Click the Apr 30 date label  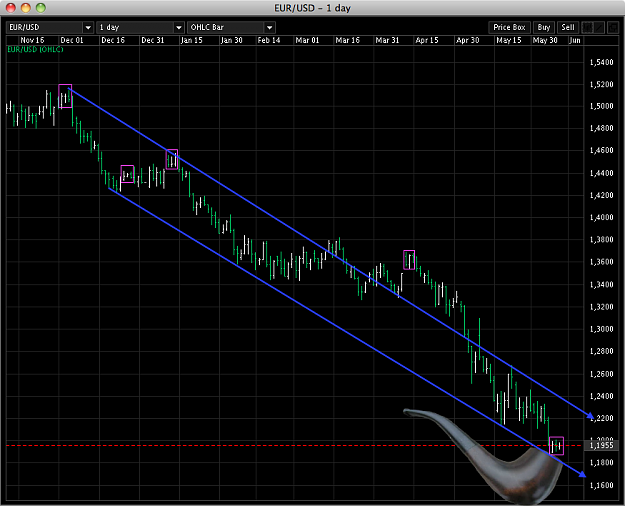pyautogui.click(x=468, y=40)
